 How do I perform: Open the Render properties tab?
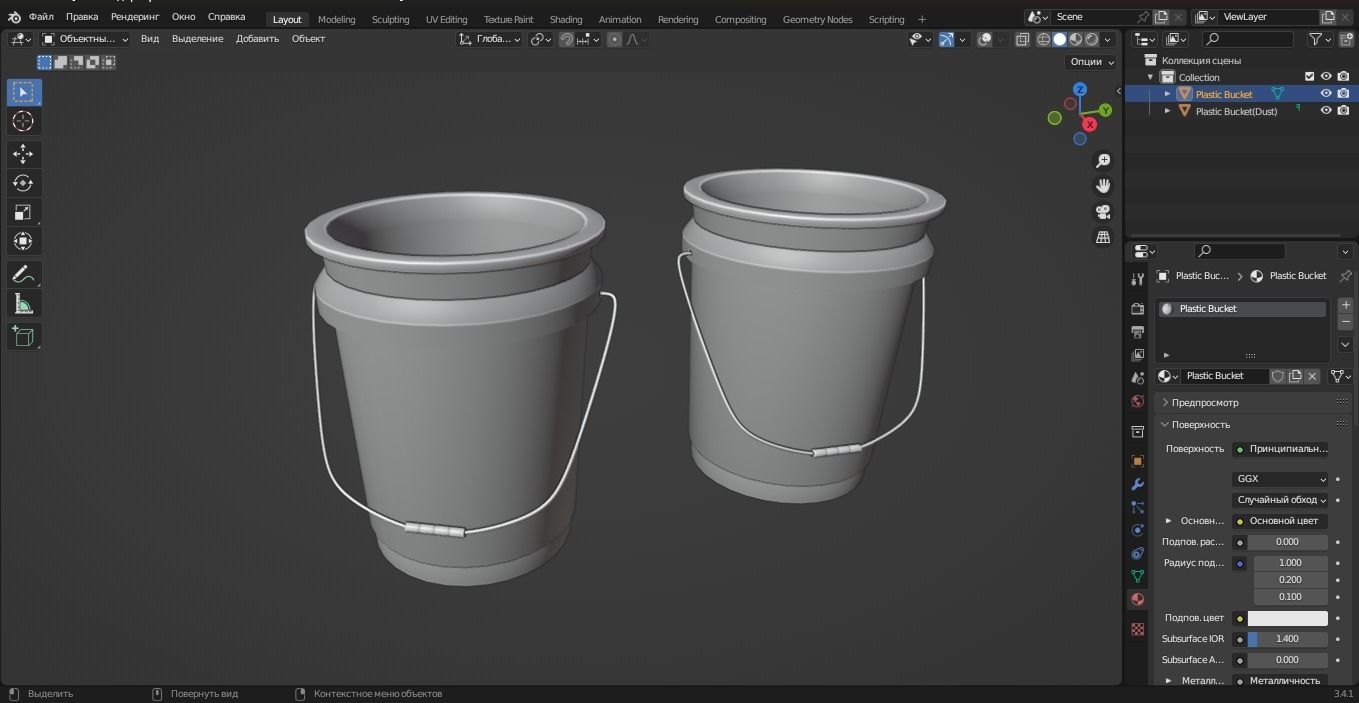(1137, 309)
